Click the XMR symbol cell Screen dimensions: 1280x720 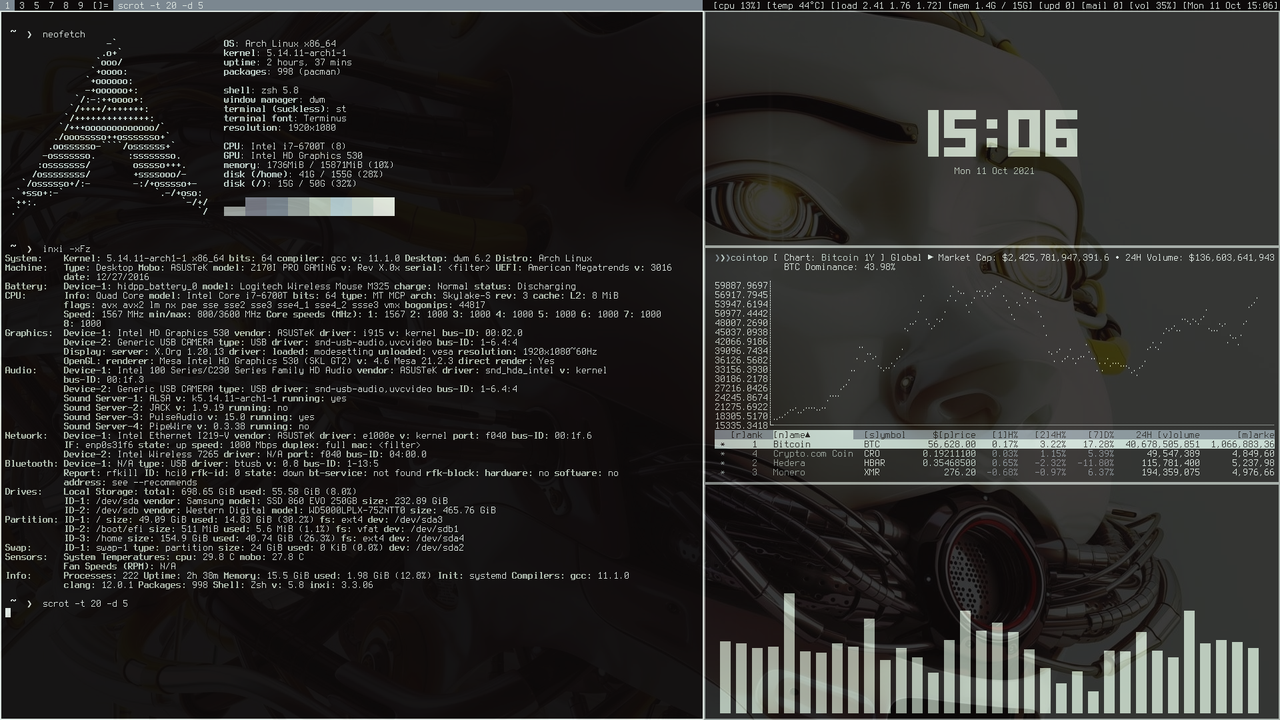coord(872,472)
